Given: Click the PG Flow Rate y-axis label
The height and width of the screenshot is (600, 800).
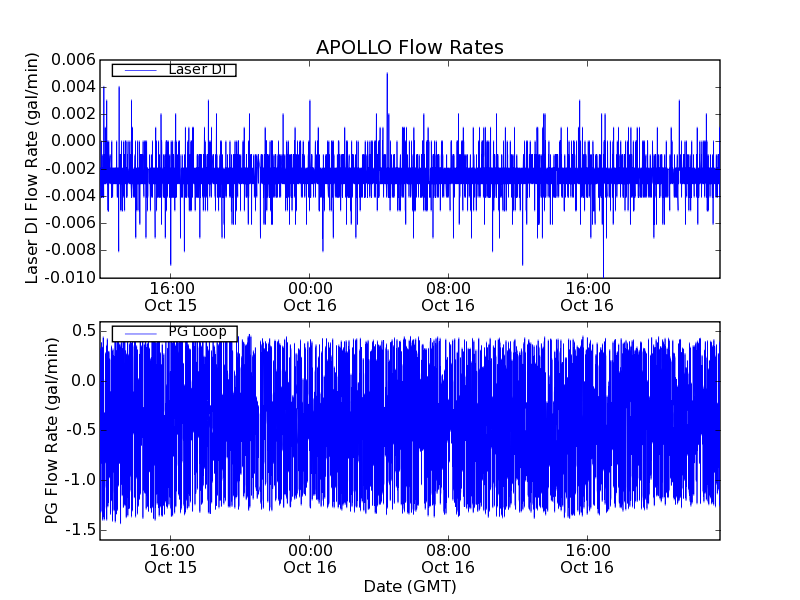Looking at the screenshot, I should tap(52, 431).
